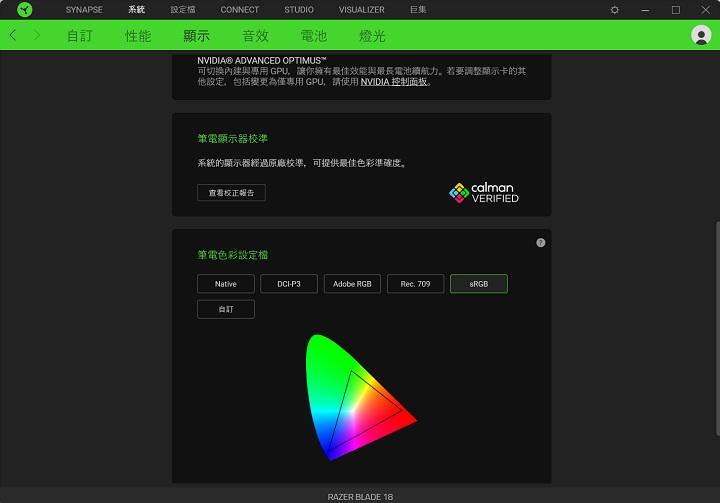Click the color gamut chromaticity diagram
The width and height of the screenshot is (720, 503).
tap(361, 397)
